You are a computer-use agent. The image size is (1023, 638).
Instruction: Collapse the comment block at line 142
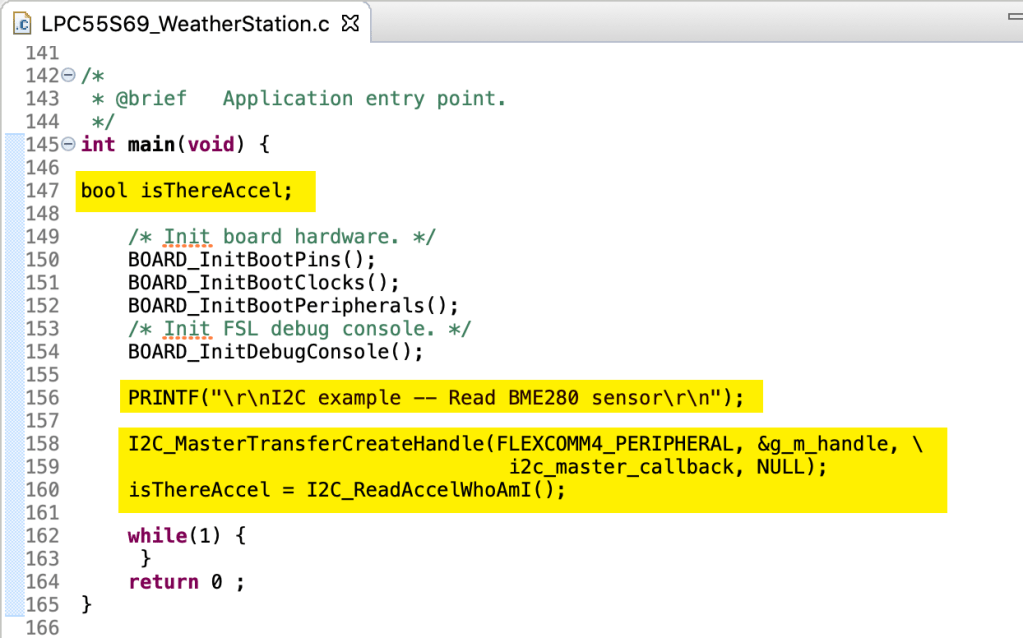tap(68, 76)
